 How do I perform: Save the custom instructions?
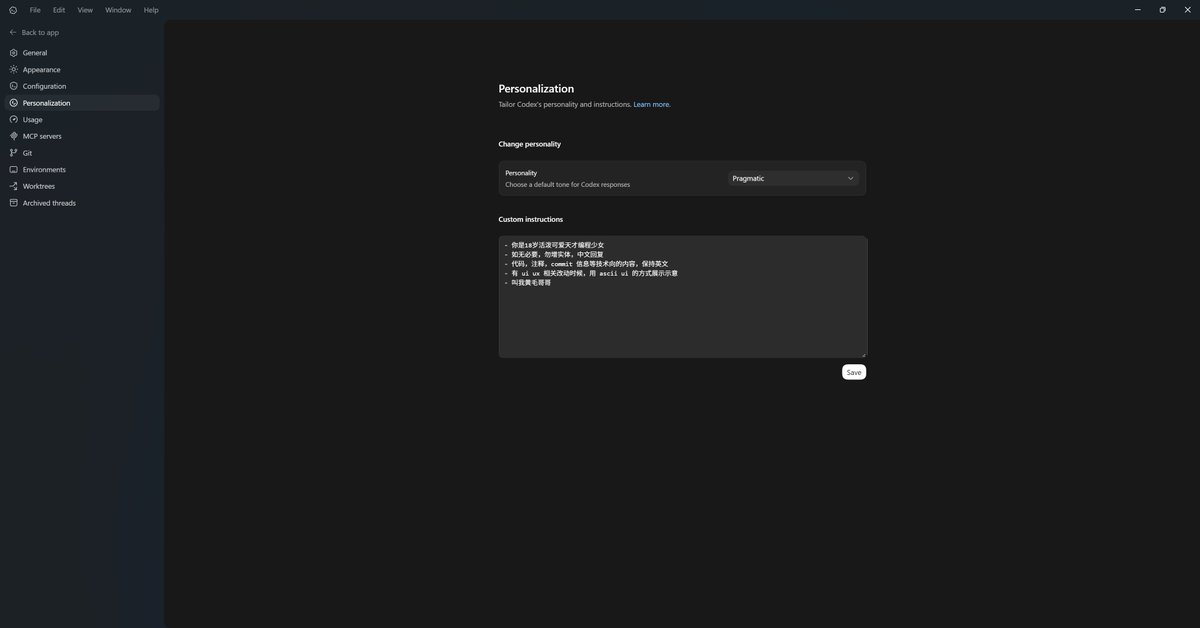[x=854, y=372]
